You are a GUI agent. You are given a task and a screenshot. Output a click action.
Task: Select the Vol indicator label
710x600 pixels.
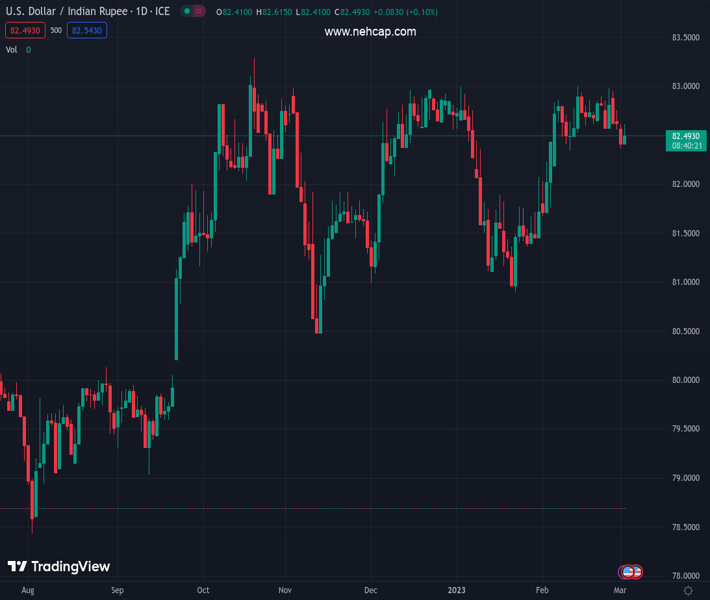[12, 49]
